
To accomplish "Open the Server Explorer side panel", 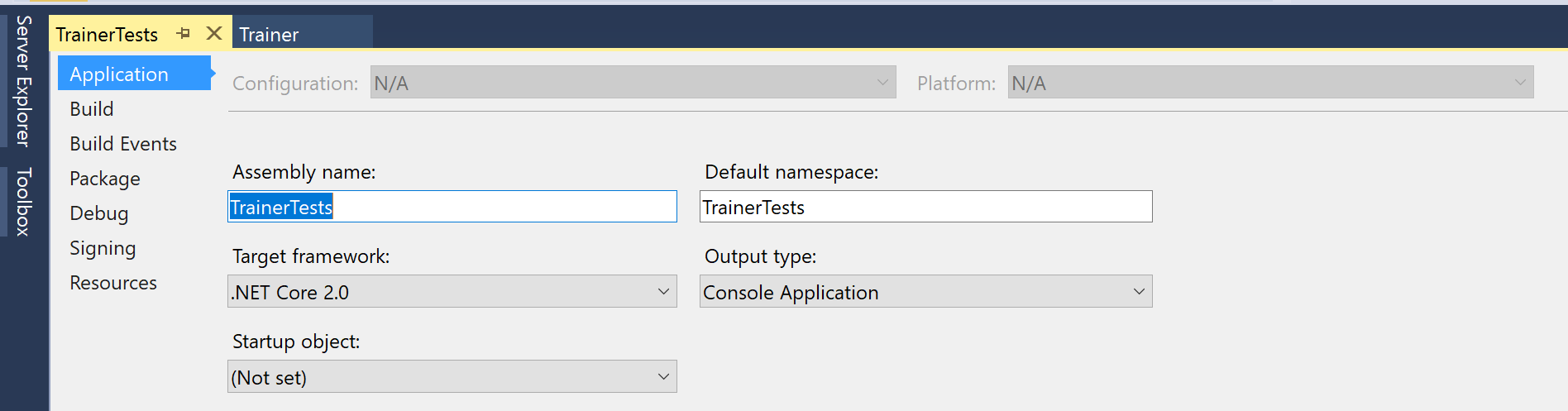I will (23, 81).
